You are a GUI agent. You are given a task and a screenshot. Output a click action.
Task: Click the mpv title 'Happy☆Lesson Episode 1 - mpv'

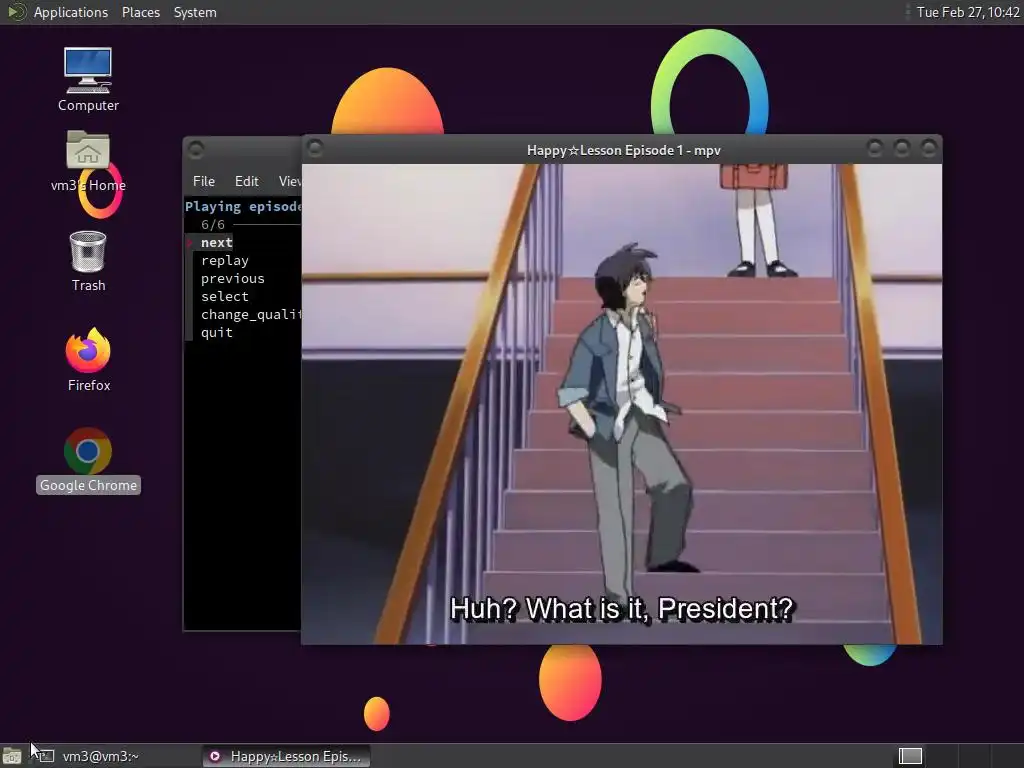coord(624,150)
